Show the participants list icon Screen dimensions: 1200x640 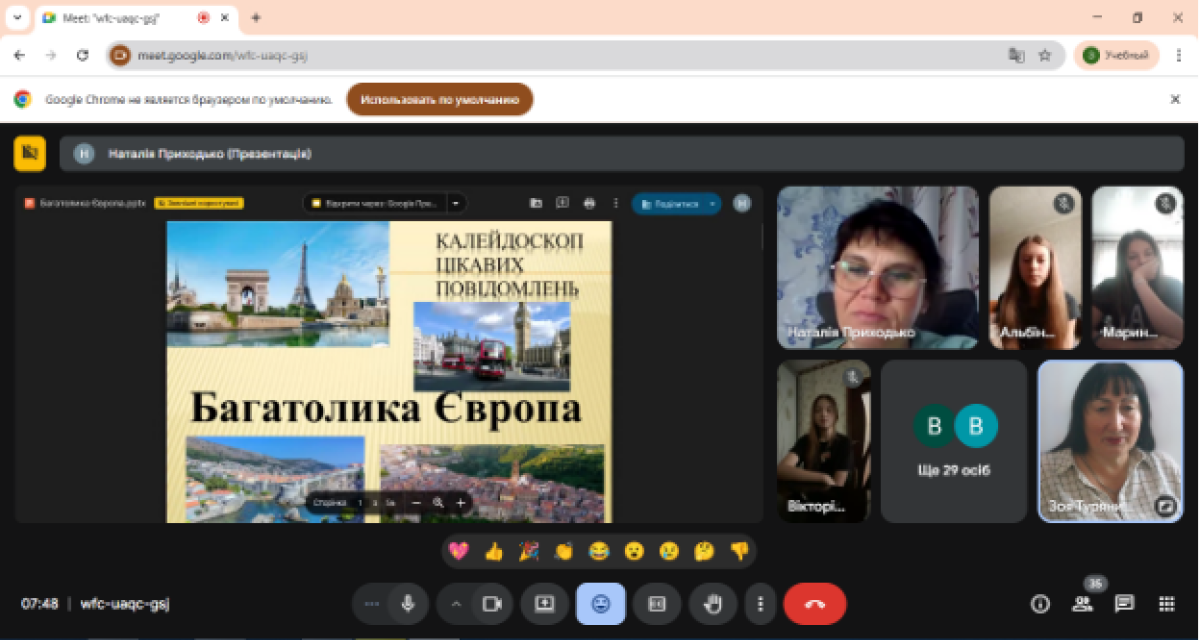click(1082, 604)
